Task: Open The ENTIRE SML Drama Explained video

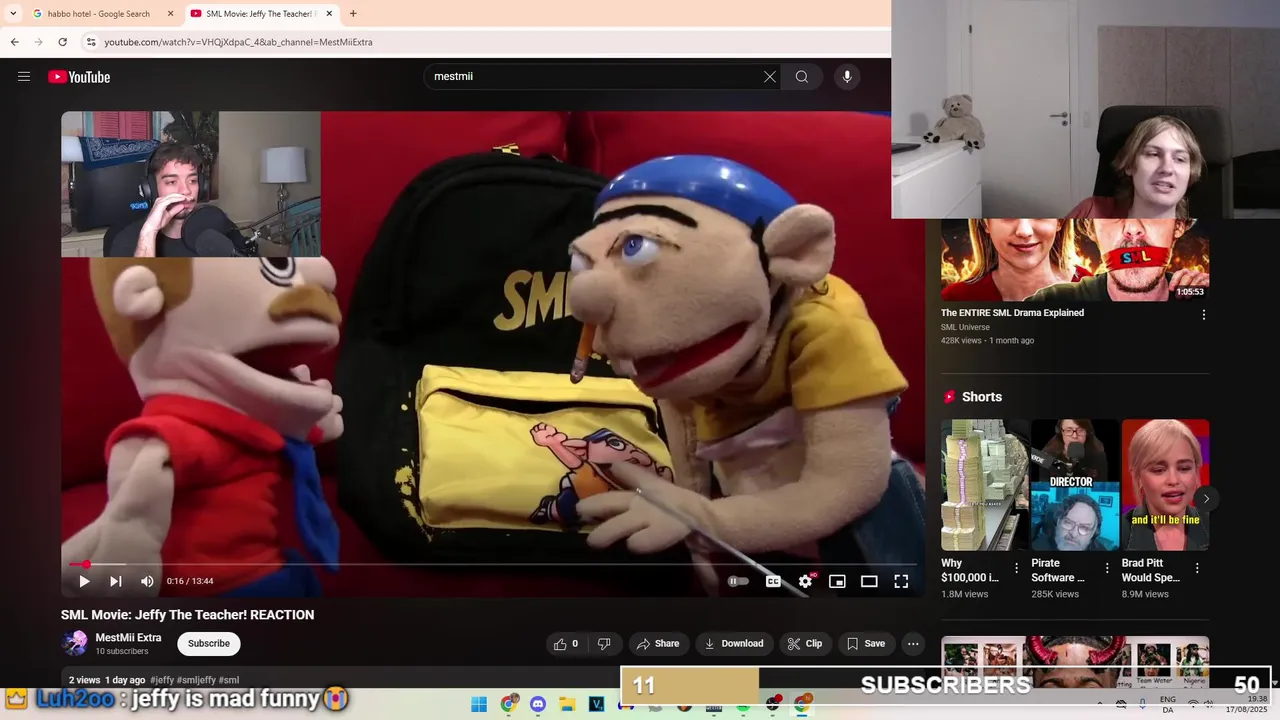Action: 1012,313
